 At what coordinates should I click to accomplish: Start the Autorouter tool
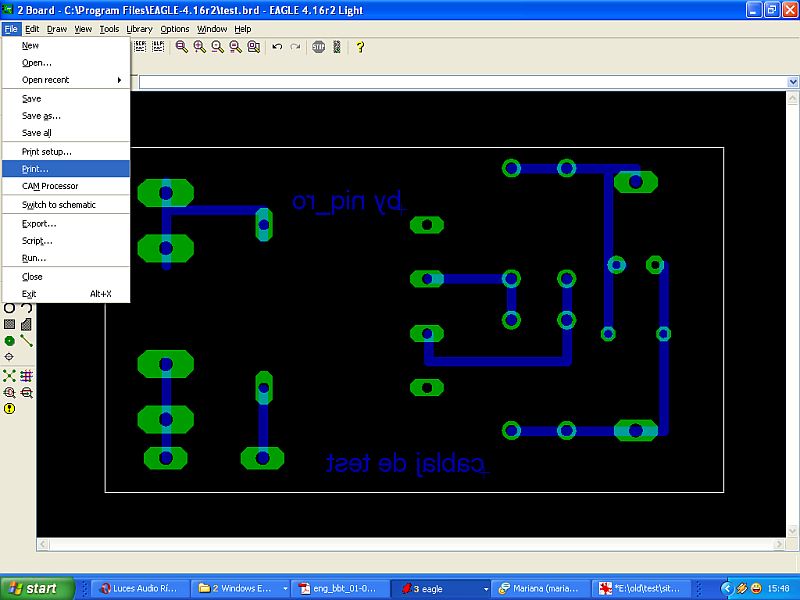[x=27, y=376]
